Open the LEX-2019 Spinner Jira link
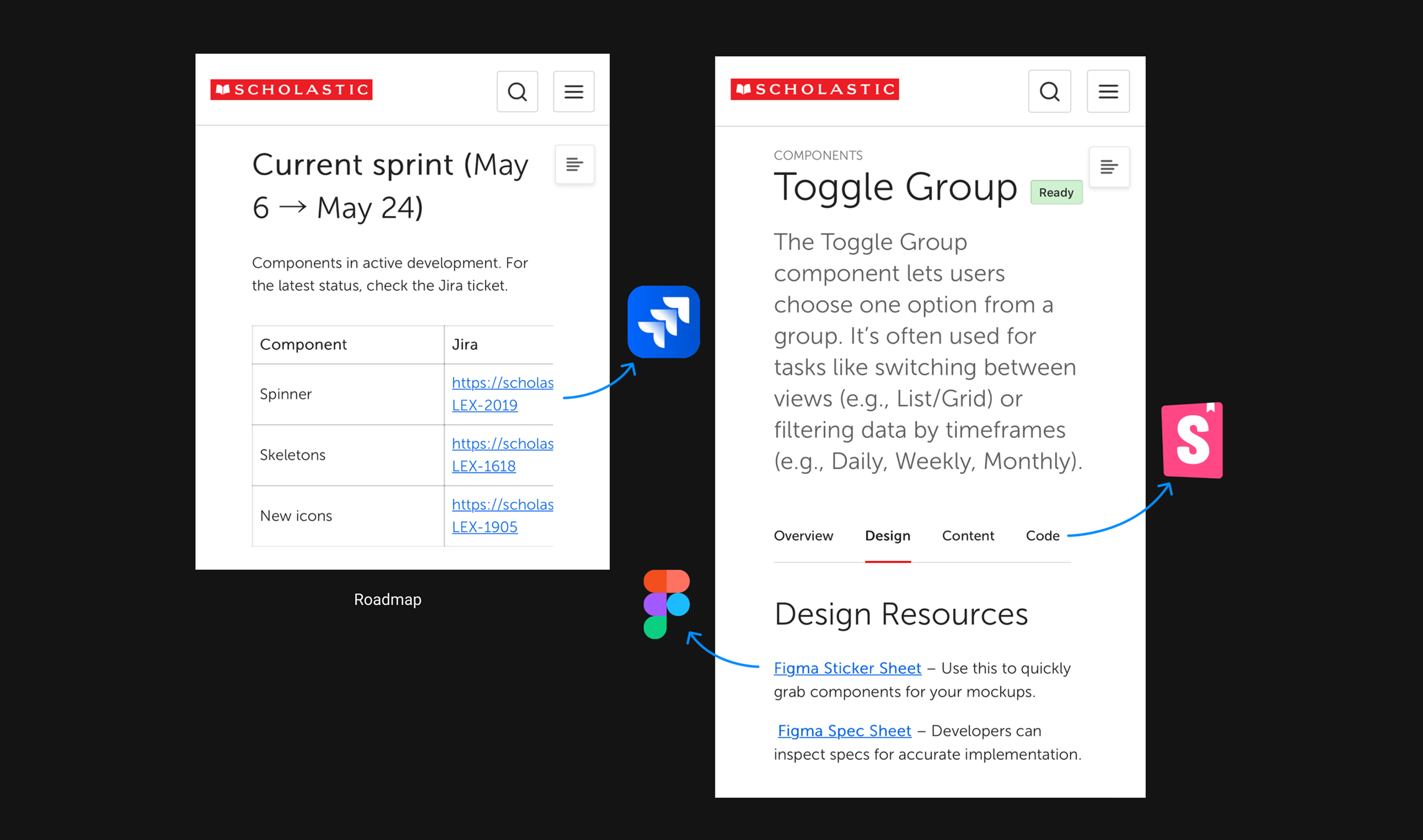Image resolution: width=1423 pixels, height=840 pixels. [x=484, y=405]
